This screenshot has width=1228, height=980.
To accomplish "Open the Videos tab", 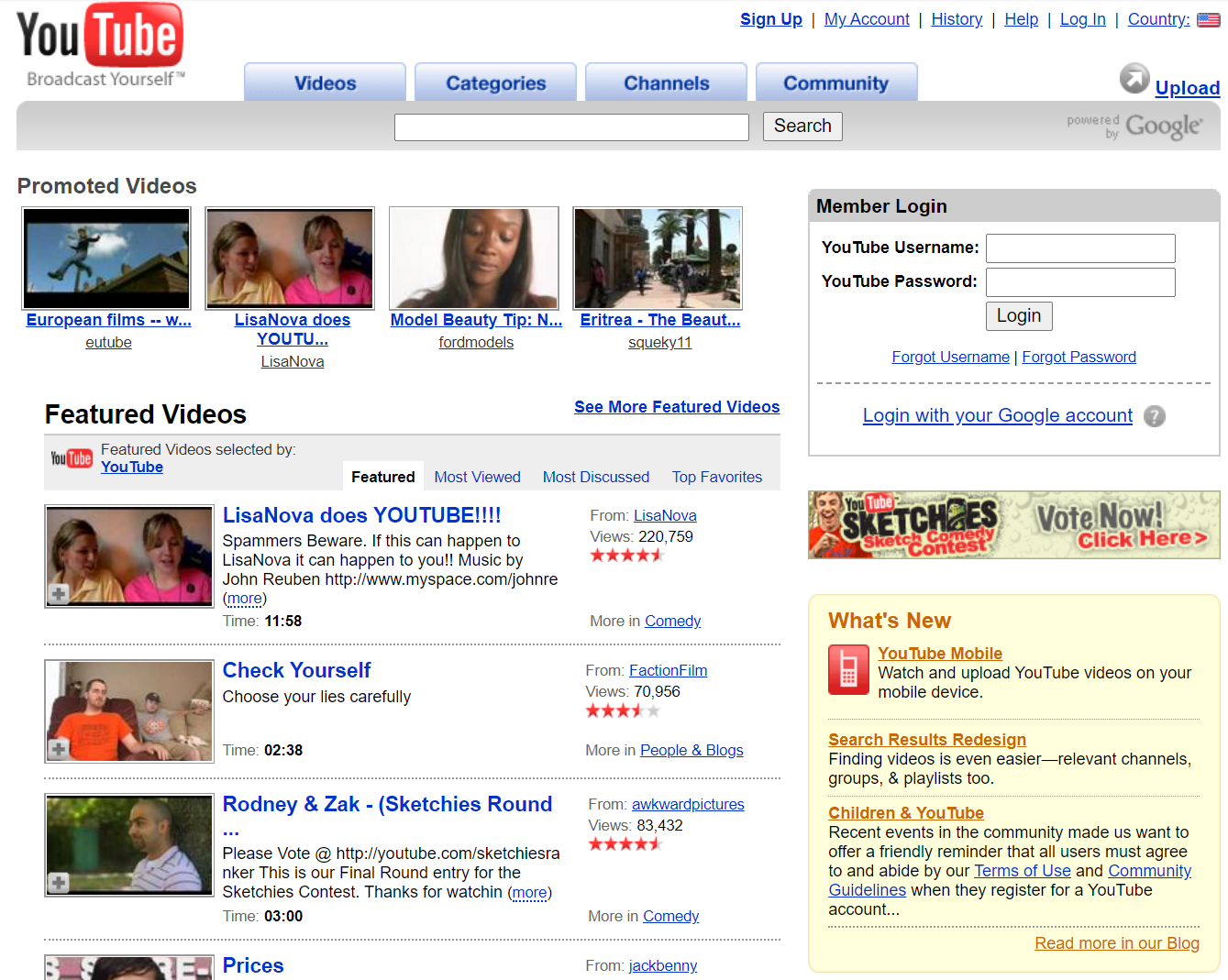I will [x=325, y=83].
